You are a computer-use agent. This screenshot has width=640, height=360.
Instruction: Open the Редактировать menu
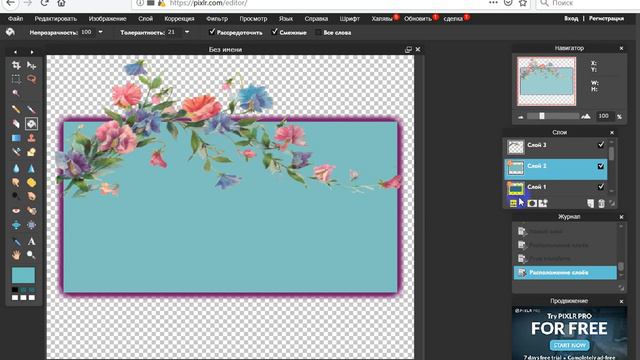point(56,19)
